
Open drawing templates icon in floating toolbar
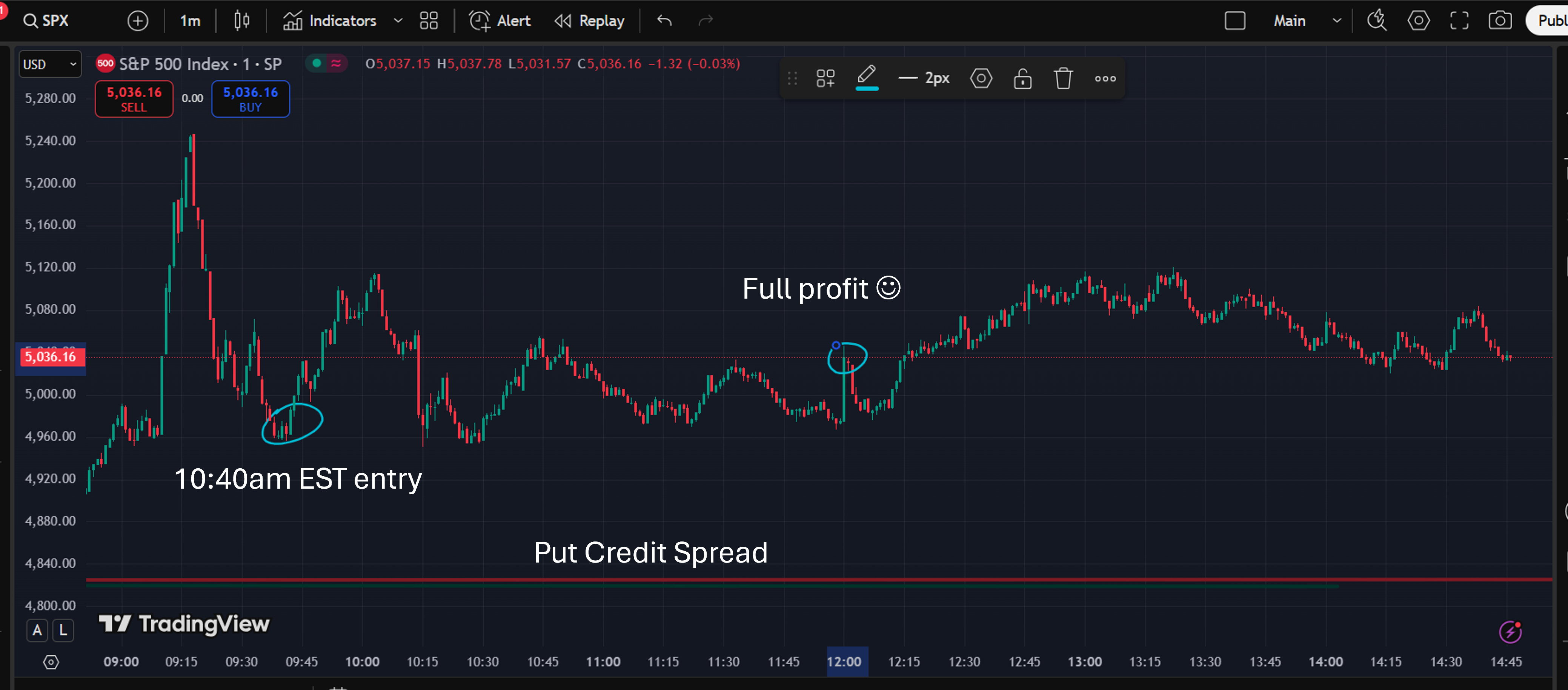tap(826, 78)
